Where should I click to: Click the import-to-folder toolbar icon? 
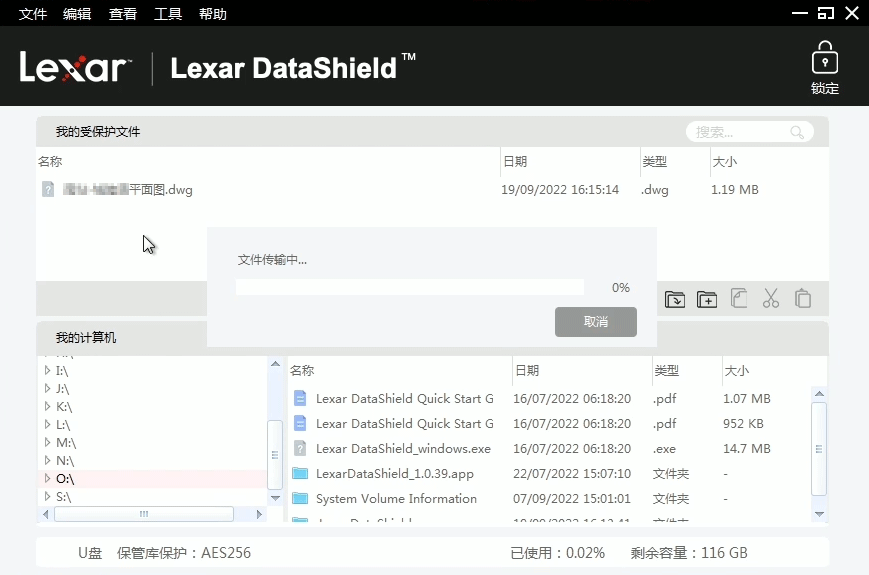674,299
